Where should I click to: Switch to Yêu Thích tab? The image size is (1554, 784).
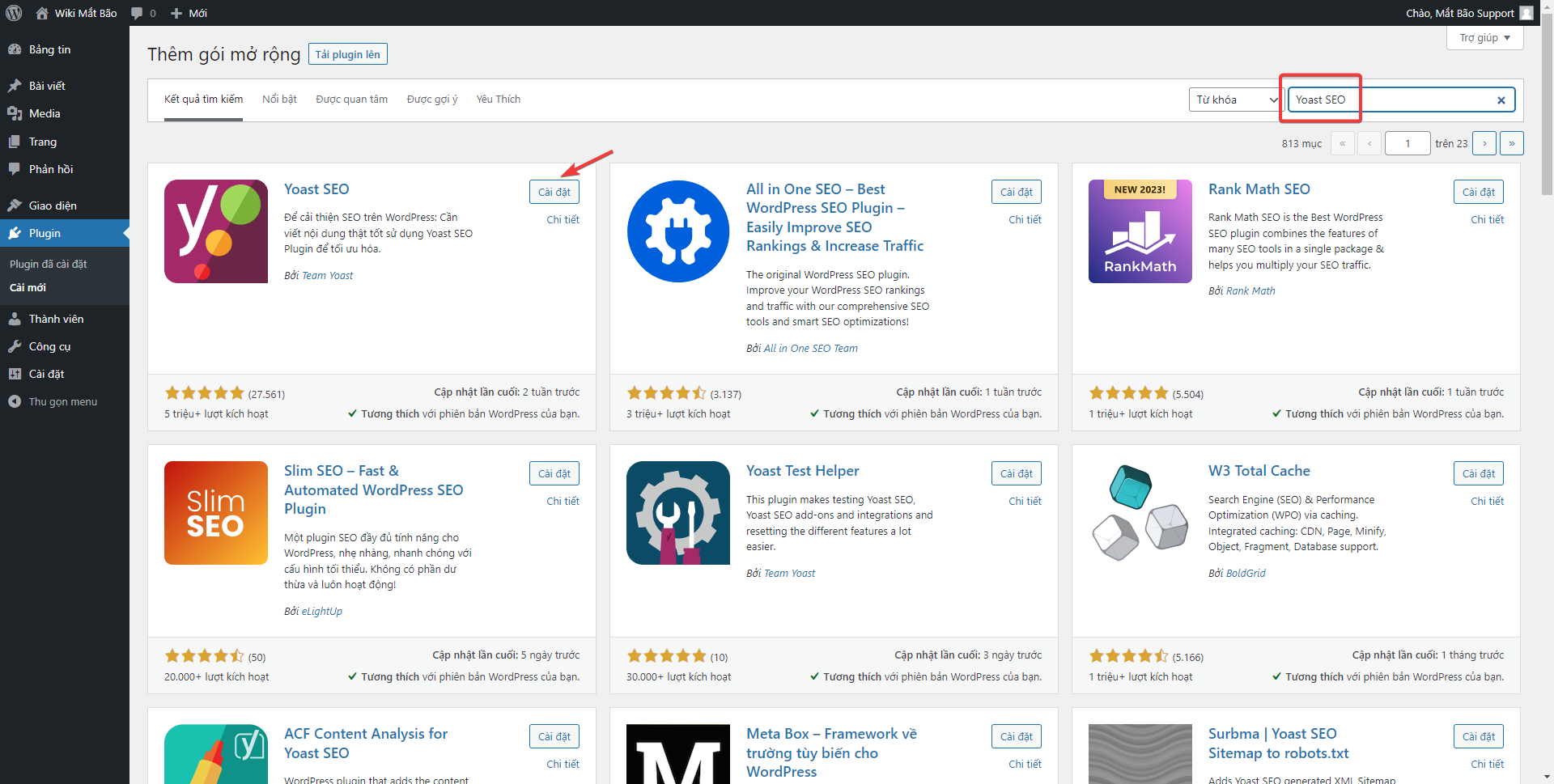(x=499, y=100)
